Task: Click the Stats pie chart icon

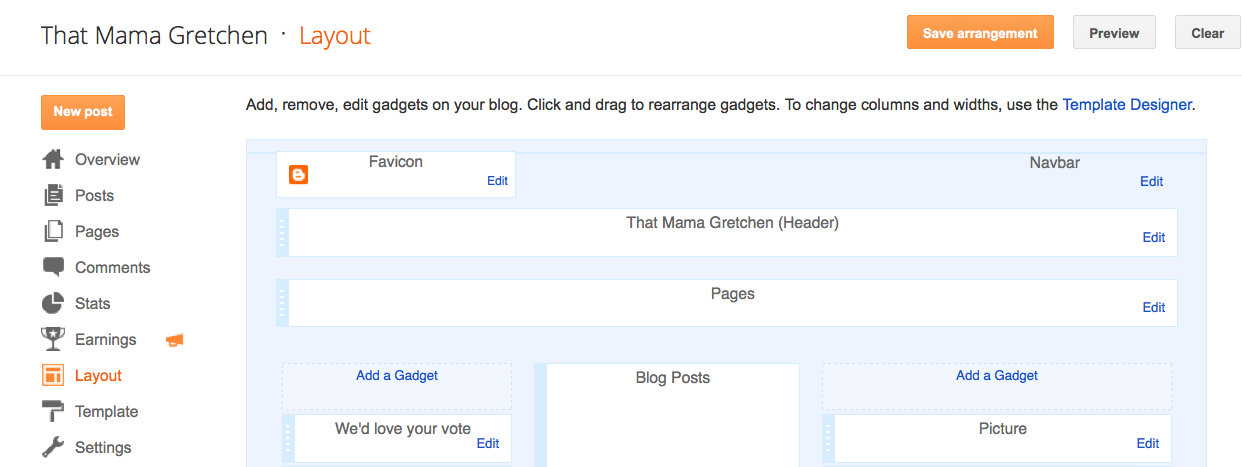Action: (x=53, y=304)
